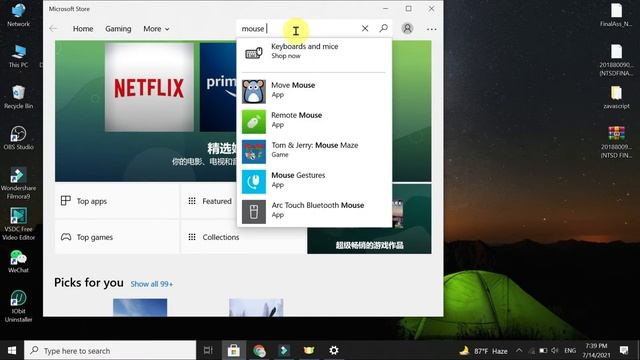The height and width of the screenshot is (360, 640).
Task: Open the action center notifications icon
Action: coord(624,350)
